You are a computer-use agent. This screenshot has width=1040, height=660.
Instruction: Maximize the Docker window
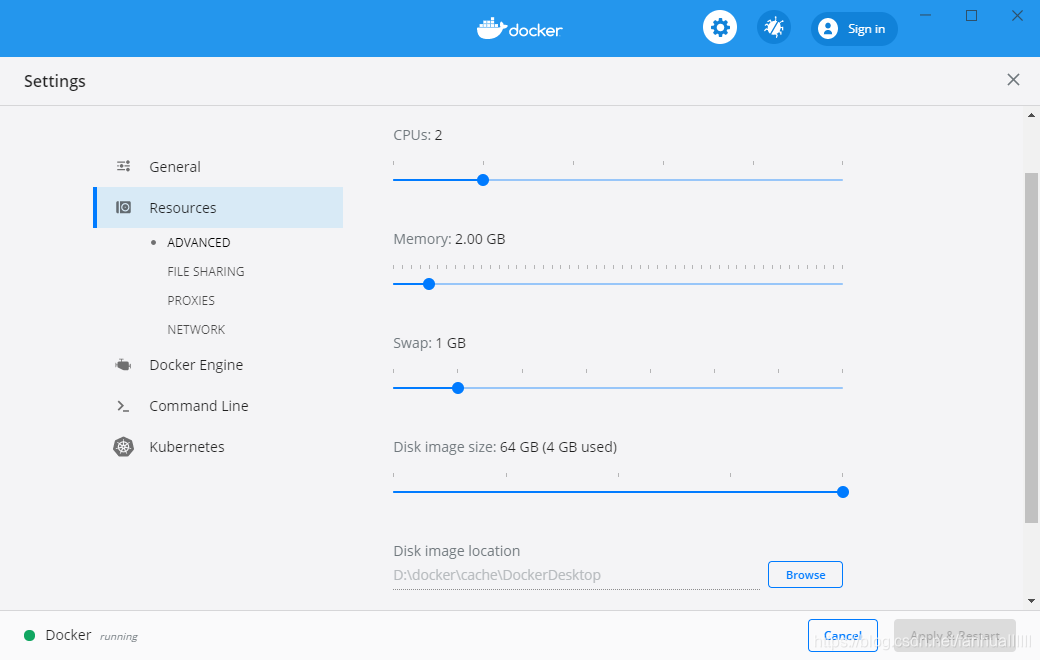(x=972, y=15)
